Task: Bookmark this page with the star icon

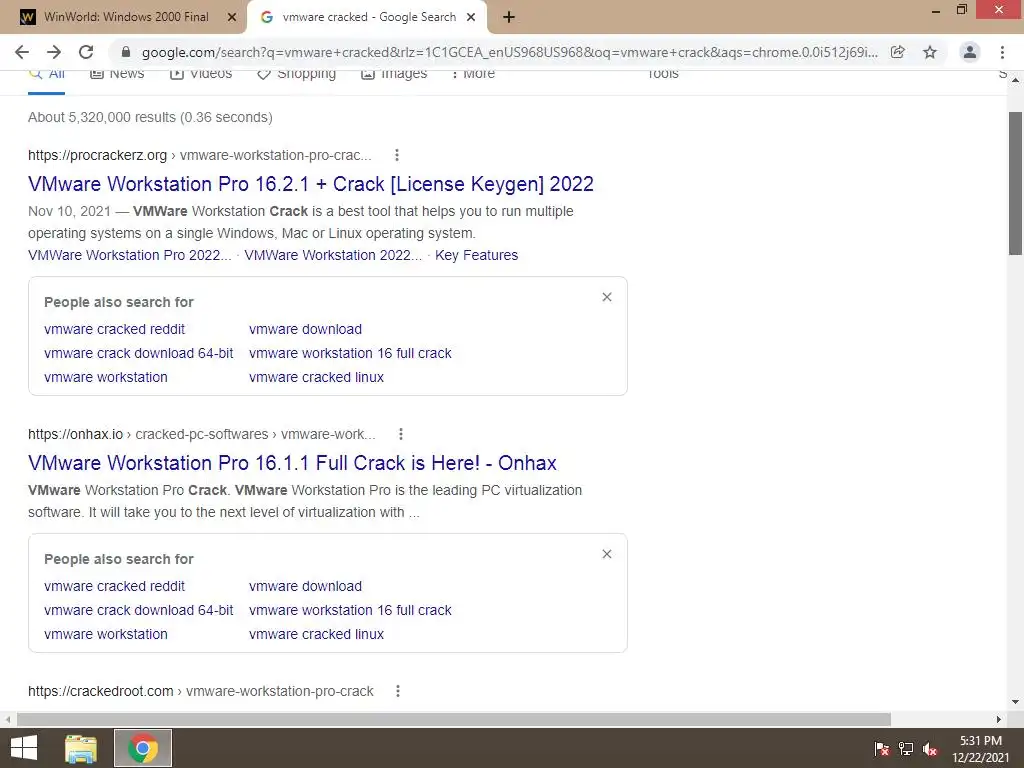Action: pos(930,52)
